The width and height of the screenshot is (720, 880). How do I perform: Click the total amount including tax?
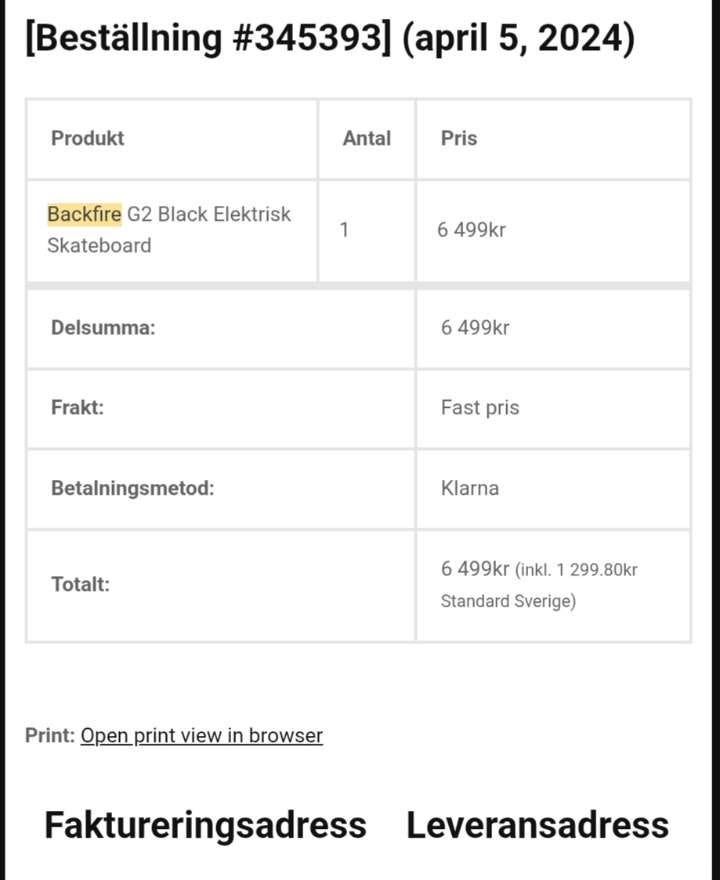476,569
